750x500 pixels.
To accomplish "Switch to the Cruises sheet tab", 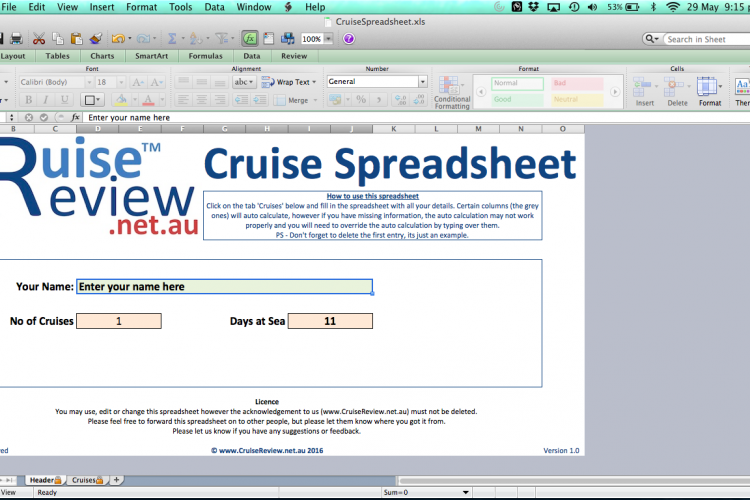I will [84, 480].
